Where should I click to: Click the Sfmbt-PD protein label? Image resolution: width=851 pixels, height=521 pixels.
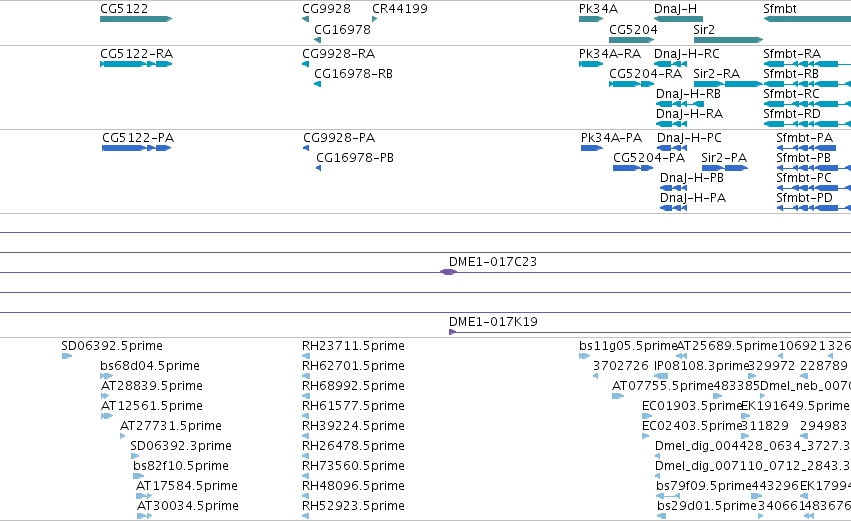804,198
